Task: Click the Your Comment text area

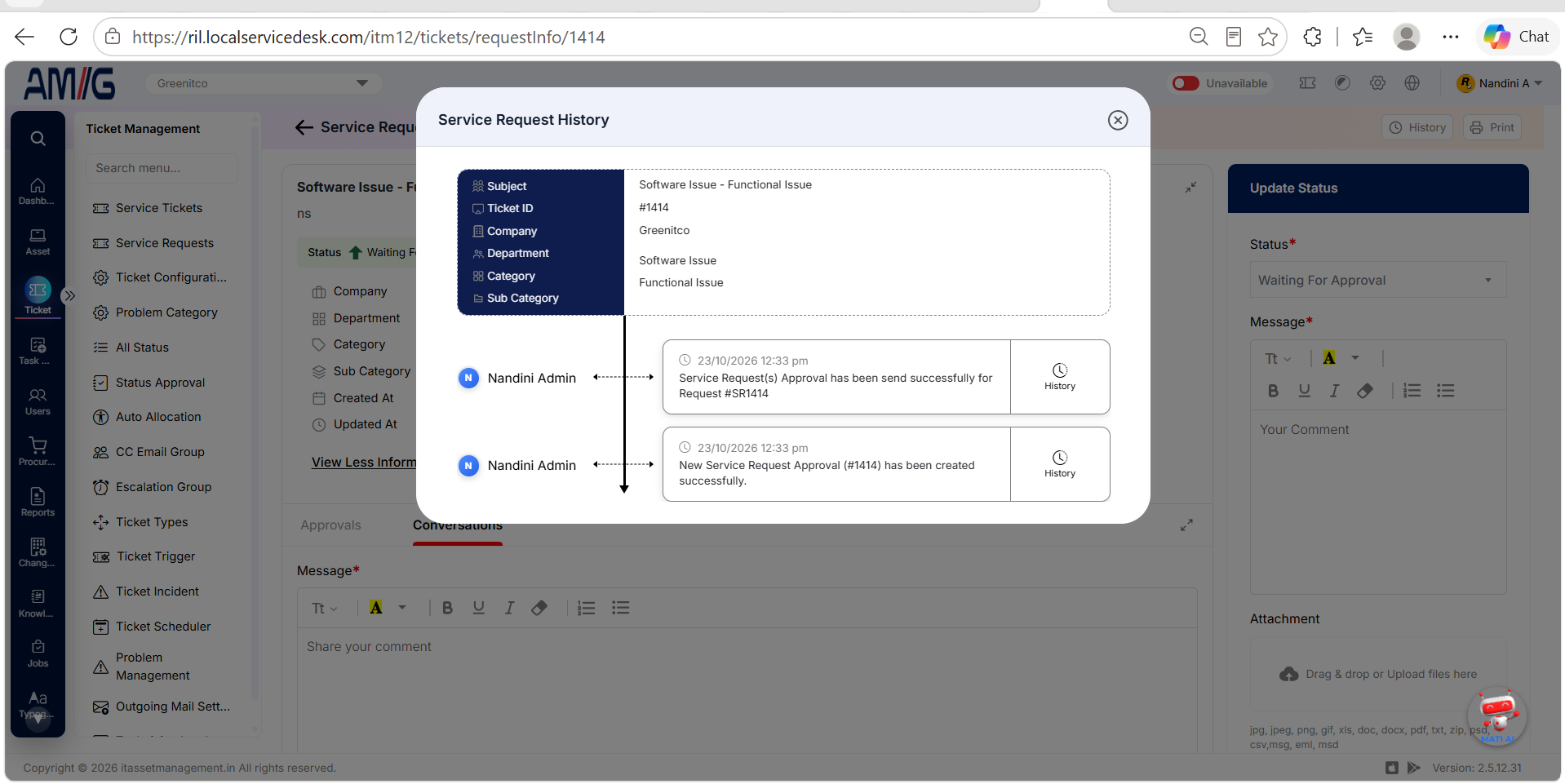Action: point(1377,502)
